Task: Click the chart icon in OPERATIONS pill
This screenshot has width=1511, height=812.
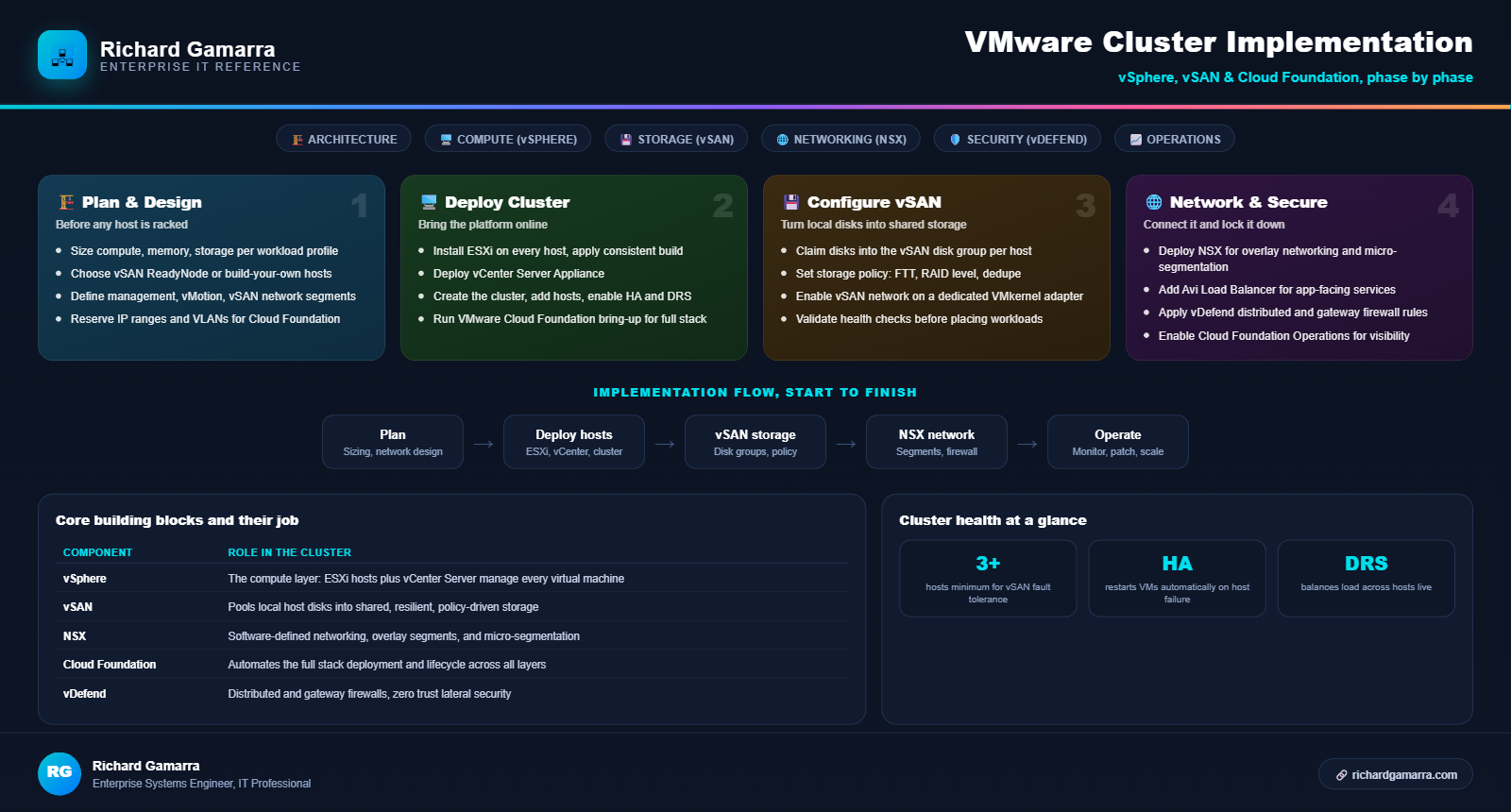Action: tap(1136, 140)
